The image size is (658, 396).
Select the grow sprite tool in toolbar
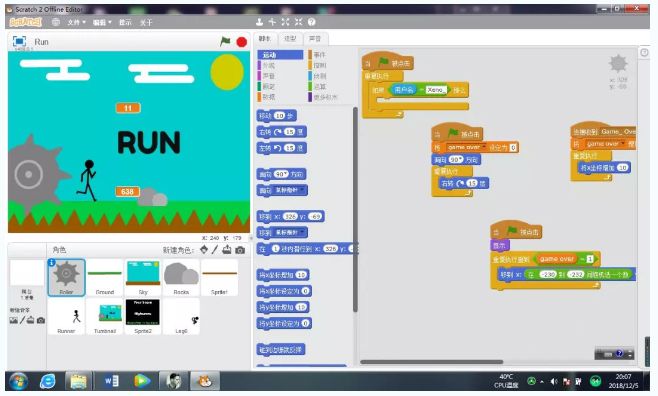point(285,22)
